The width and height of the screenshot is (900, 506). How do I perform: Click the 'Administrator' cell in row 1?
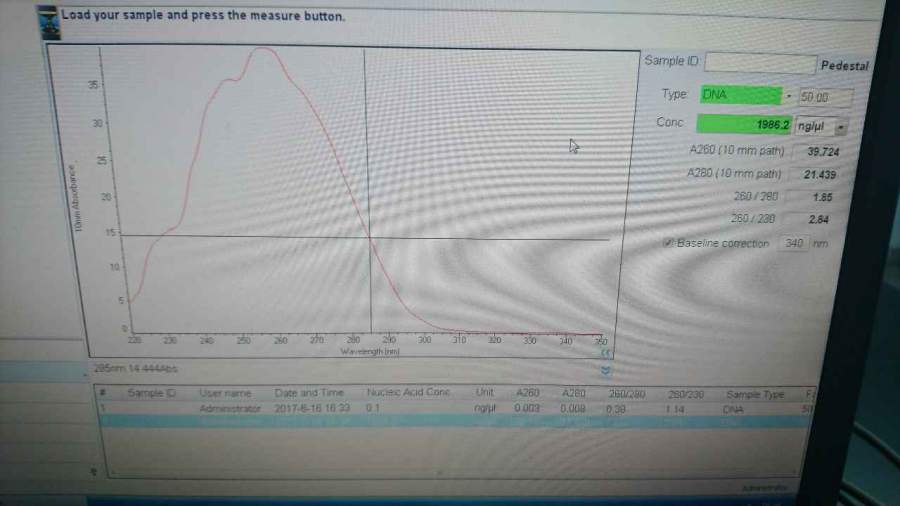coord(230,409)
